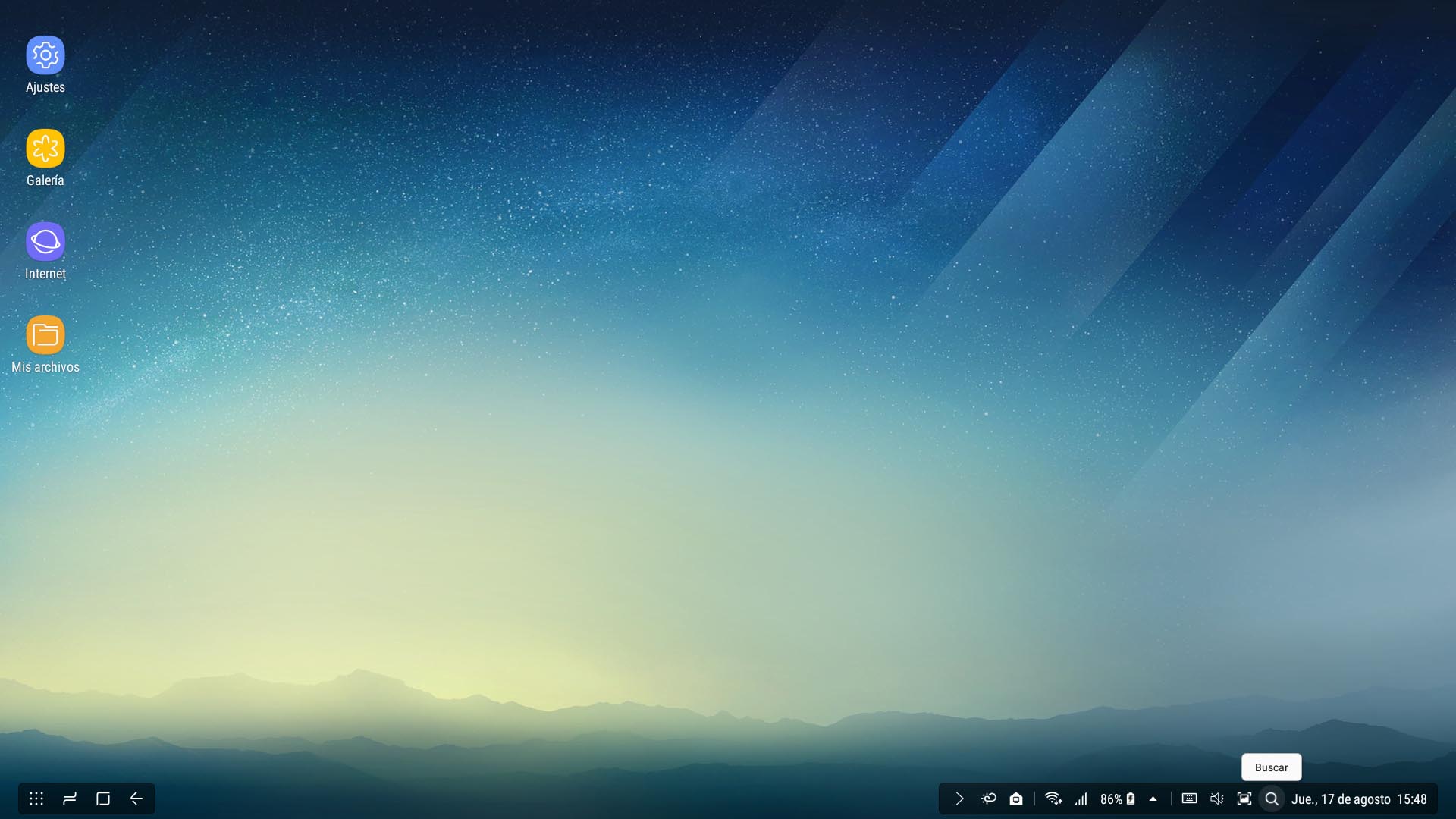Click the 15:48 clock

click(1412, 799)
